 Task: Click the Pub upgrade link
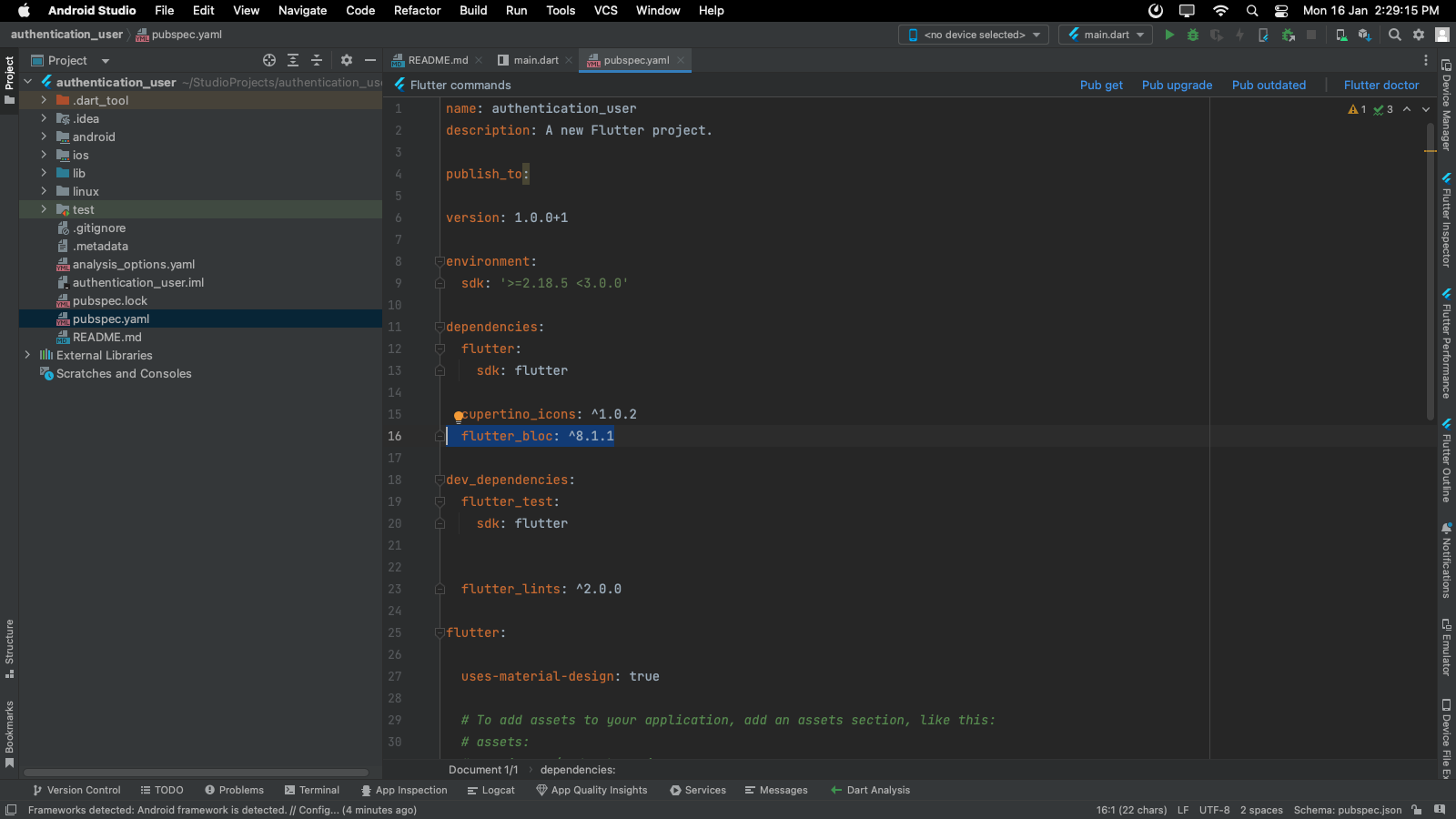[1177, 85]
